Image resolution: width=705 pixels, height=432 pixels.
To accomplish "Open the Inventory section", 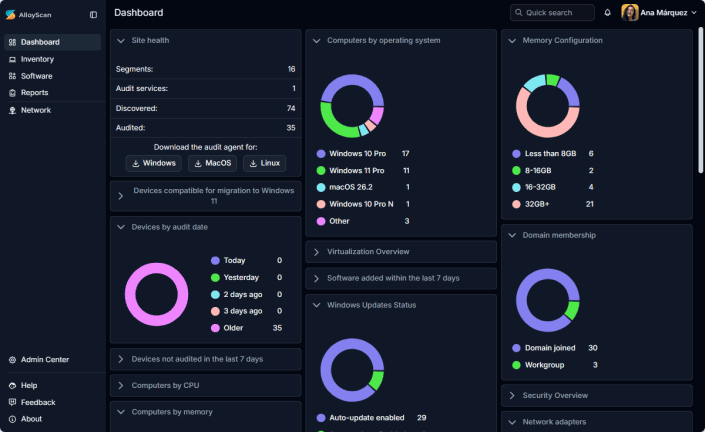I will (52, 59).
